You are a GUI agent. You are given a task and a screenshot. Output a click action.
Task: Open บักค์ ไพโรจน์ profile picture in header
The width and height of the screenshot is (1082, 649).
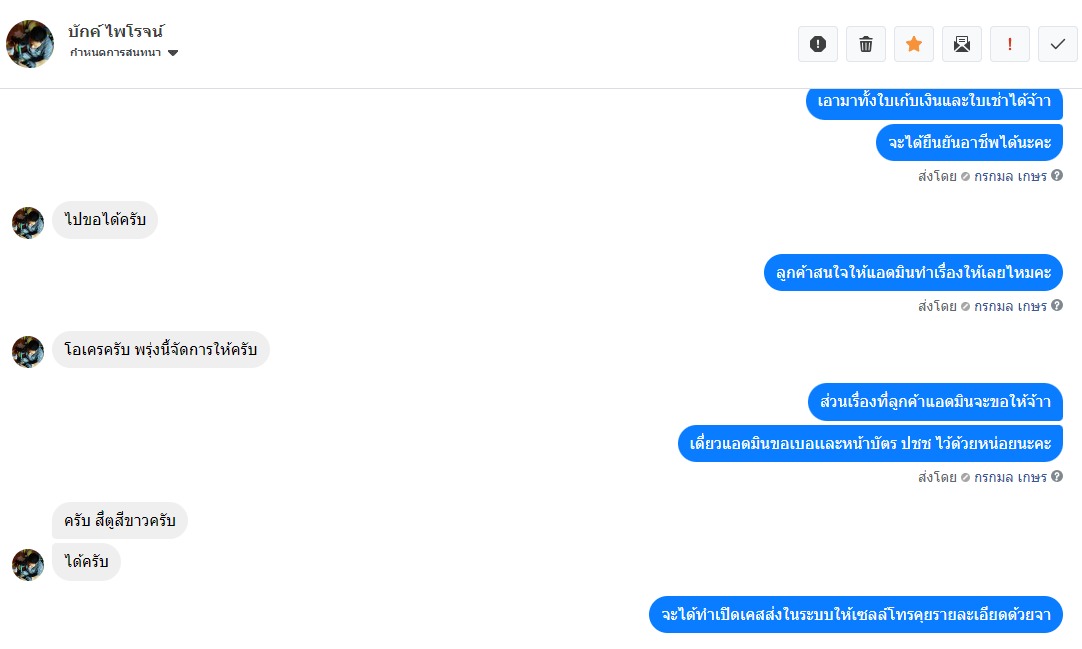pos(30,44)
